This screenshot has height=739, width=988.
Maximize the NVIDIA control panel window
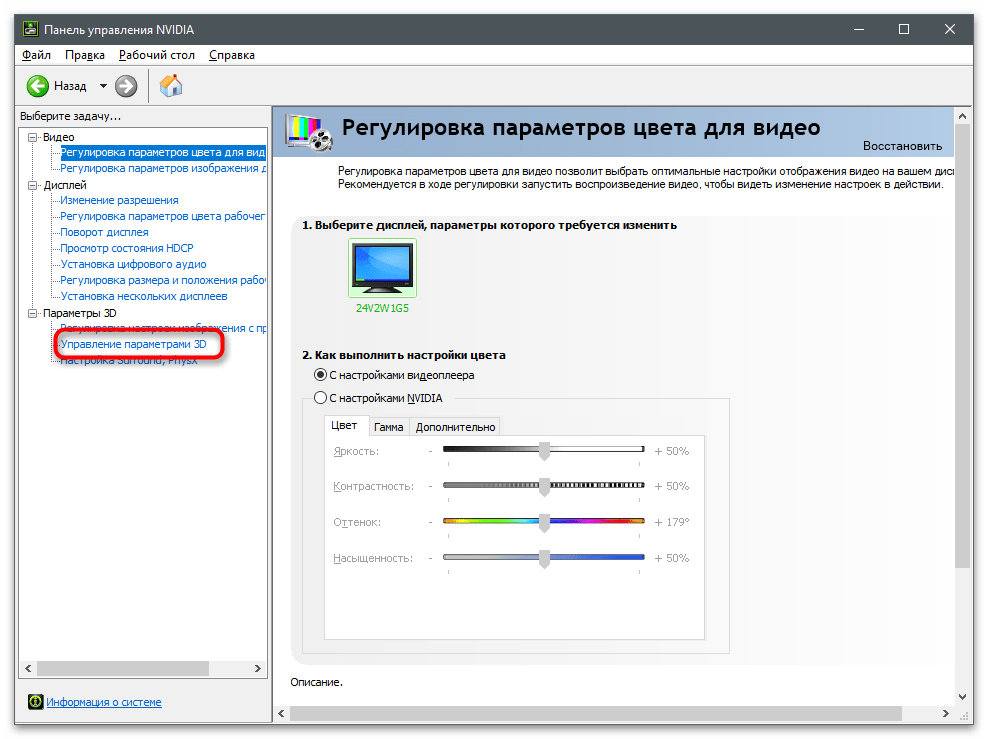(904, 29)
